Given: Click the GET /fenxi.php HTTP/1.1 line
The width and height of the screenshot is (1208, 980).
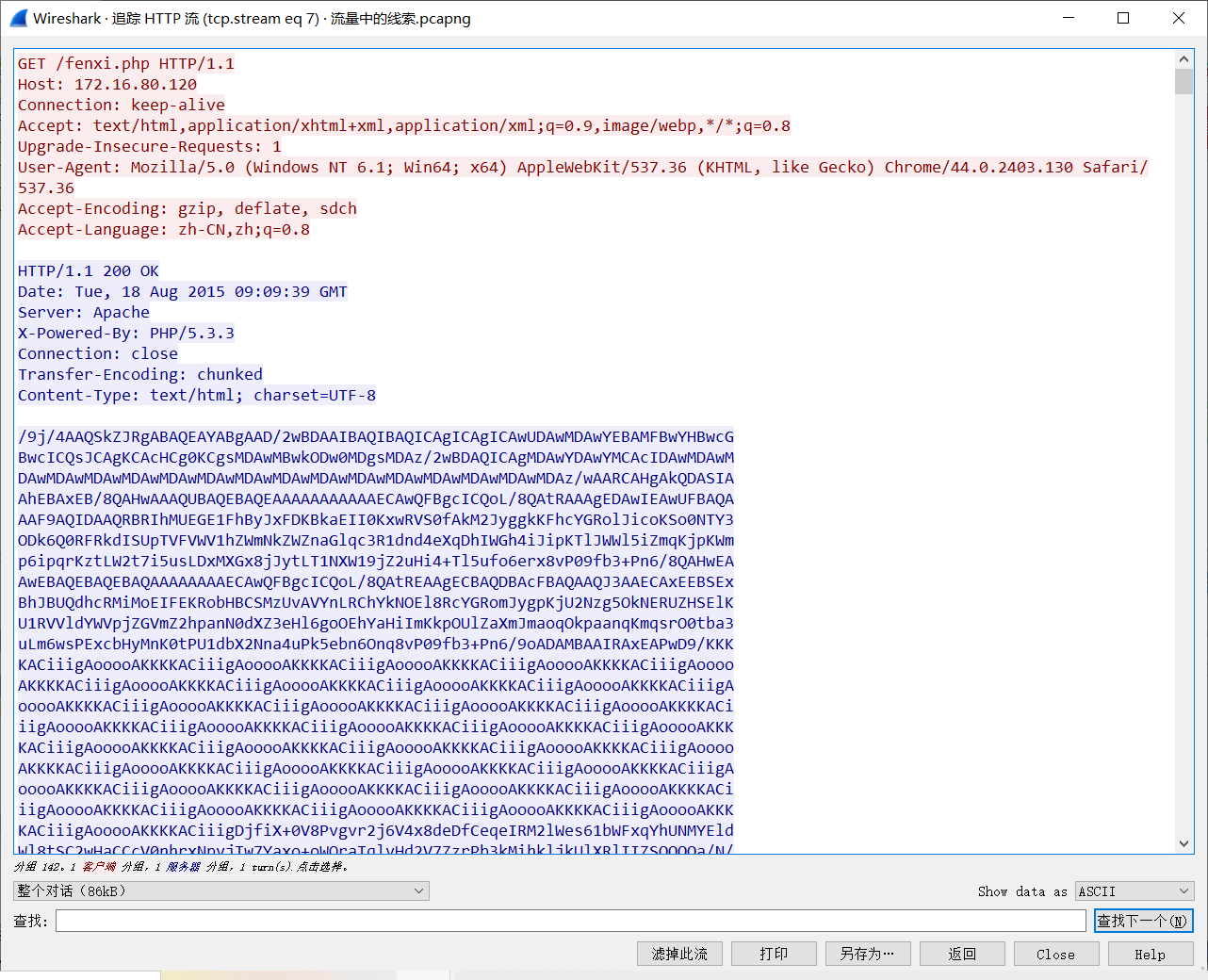Looking at the screenshot, I should pos(126,63).
